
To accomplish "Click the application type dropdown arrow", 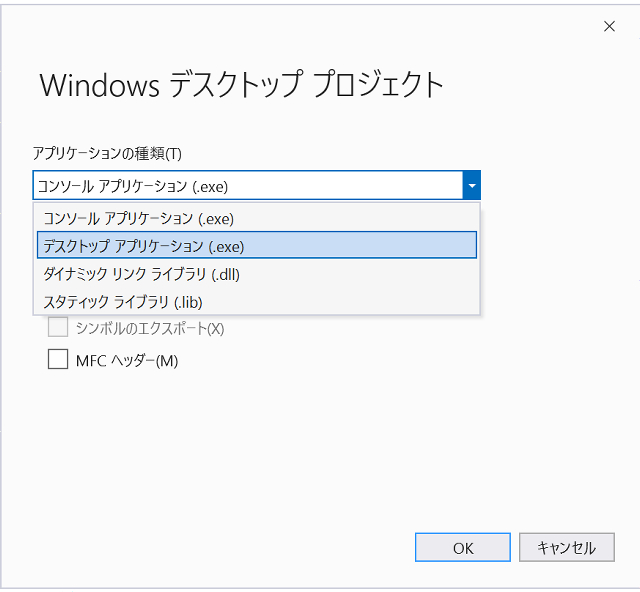I will pos(471,185).
